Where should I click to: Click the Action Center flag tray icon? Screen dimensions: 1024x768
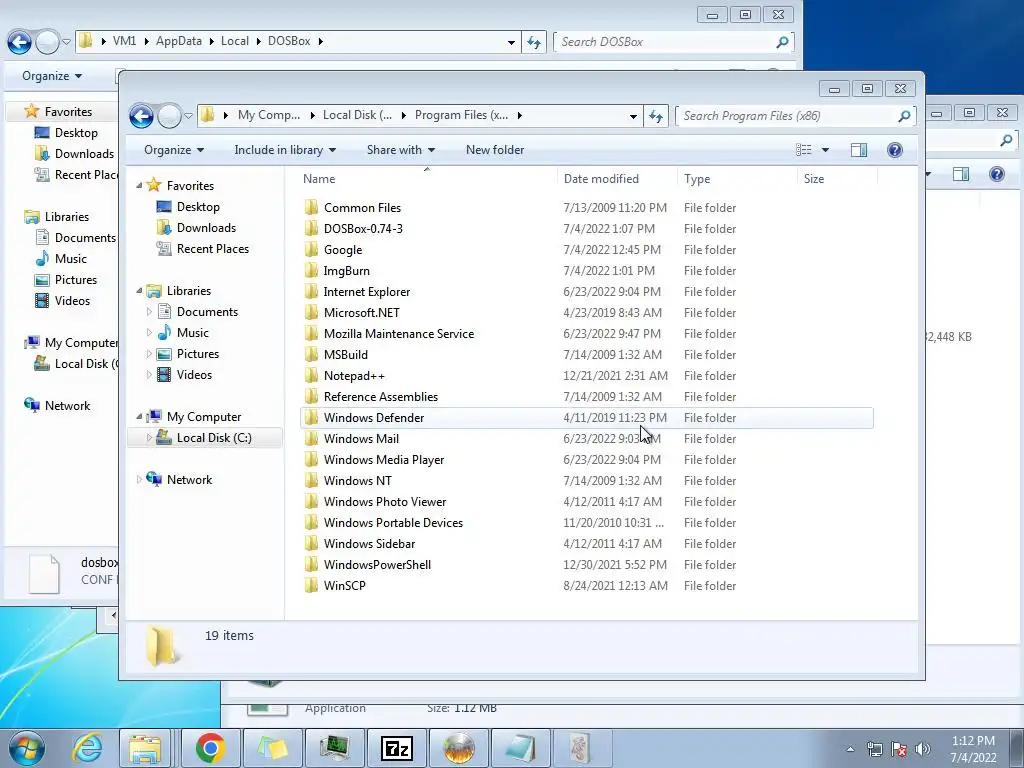(x=899, y=749)
